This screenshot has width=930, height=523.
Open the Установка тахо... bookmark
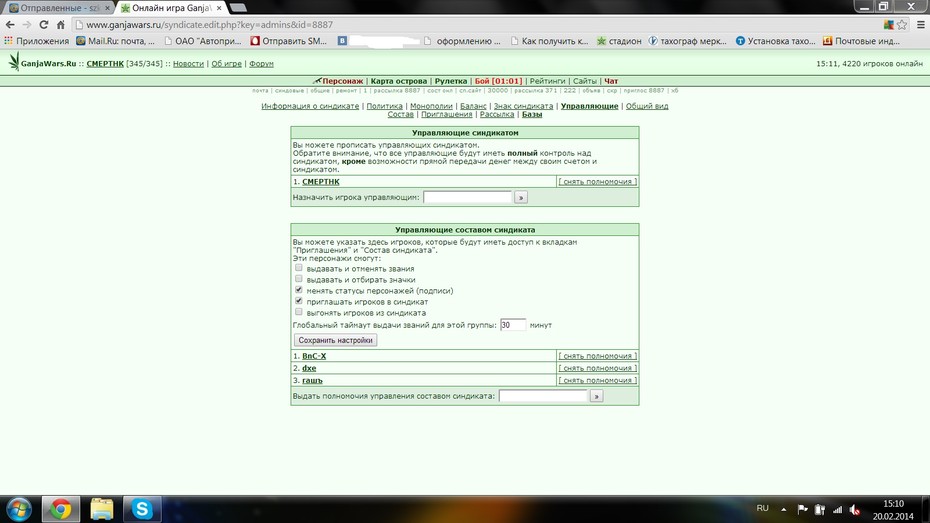point(775,41)
